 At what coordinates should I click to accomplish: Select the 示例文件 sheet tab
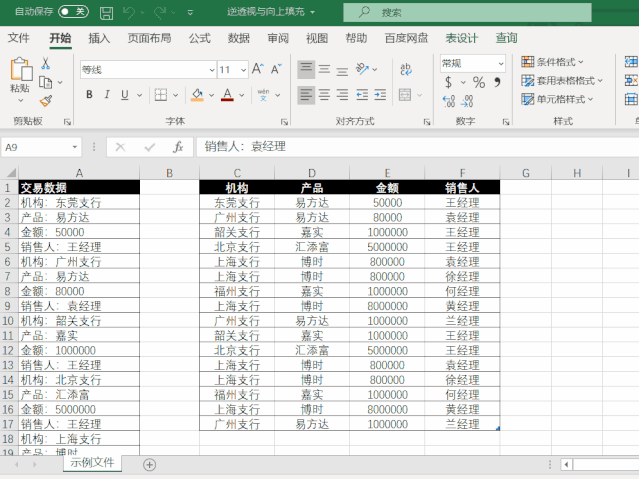[x=93, y=462]
